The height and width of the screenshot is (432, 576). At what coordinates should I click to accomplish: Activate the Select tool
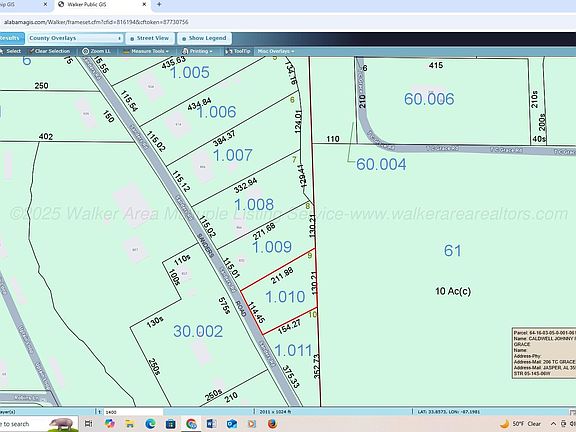tap(11, 51)
